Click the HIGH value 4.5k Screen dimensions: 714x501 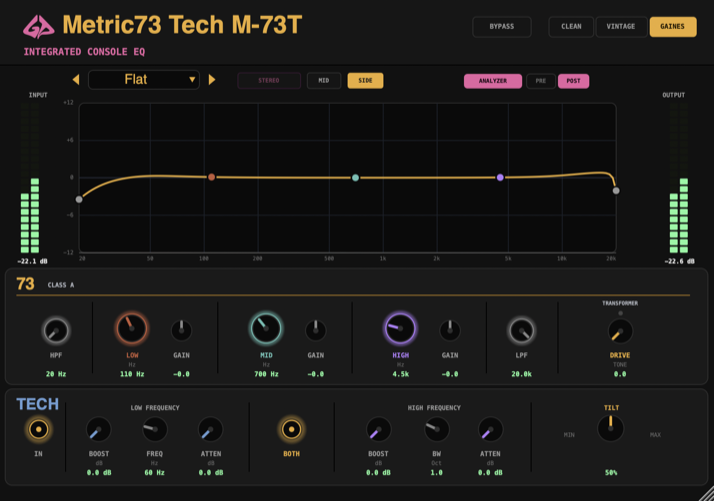[x=401, y=374]
